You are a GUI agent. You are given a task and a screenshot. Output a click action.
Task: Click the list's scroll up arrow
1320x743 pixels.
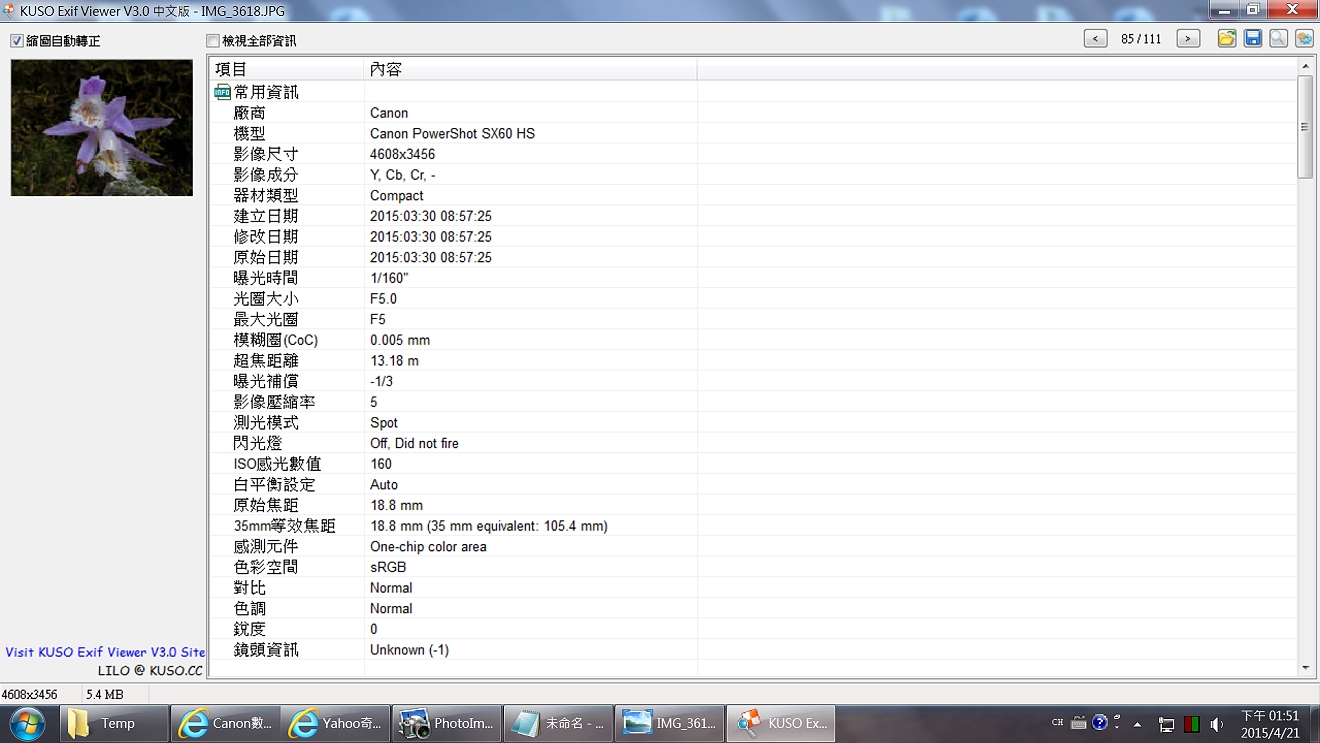1305,66
